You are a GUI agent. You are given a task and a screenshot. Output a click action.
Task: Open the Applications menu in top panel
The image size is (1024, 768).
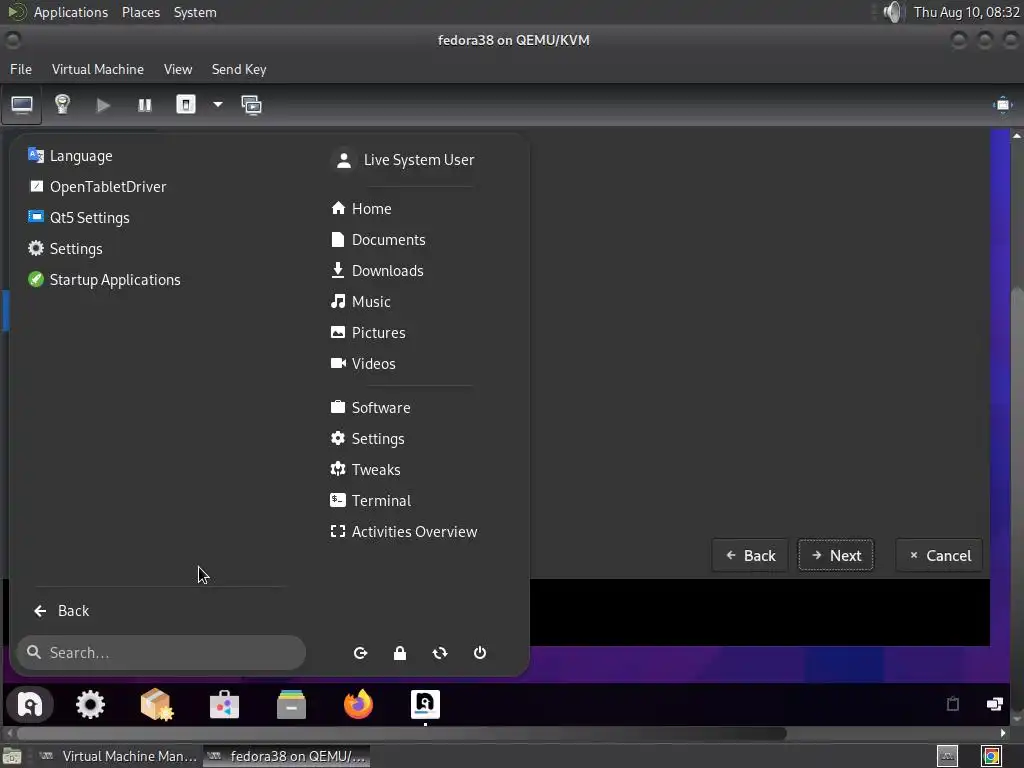(71, 12)
